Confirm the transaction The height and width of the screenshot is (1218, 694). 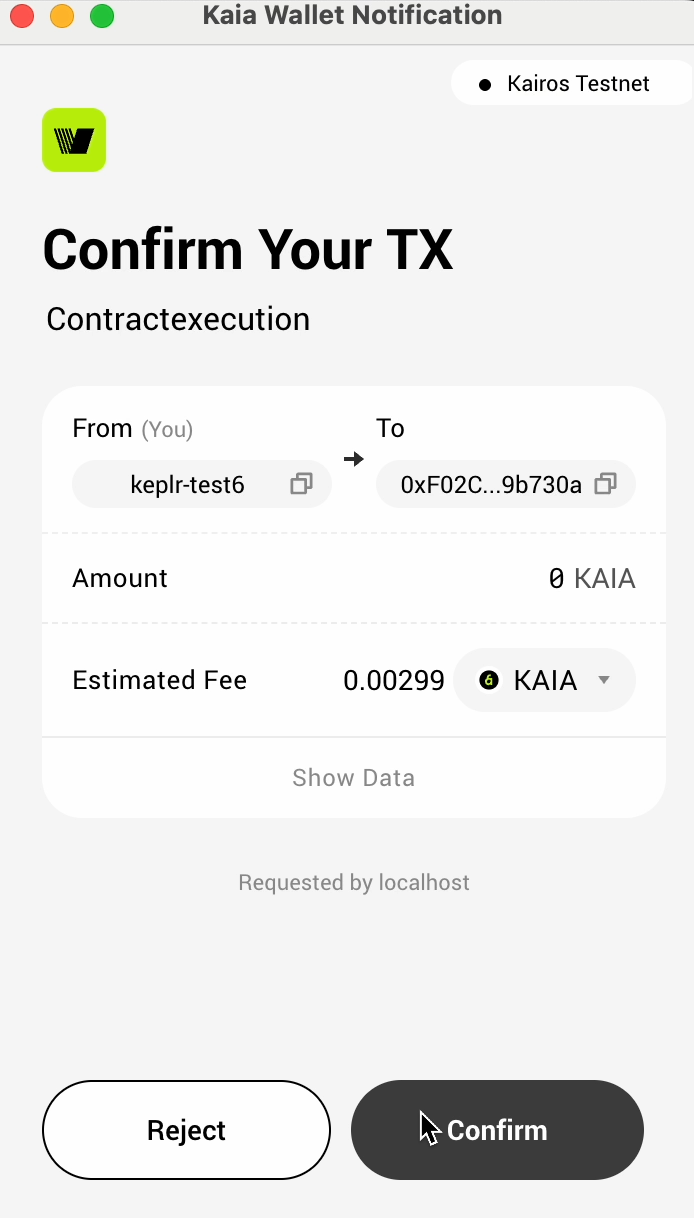(497, 1130)
